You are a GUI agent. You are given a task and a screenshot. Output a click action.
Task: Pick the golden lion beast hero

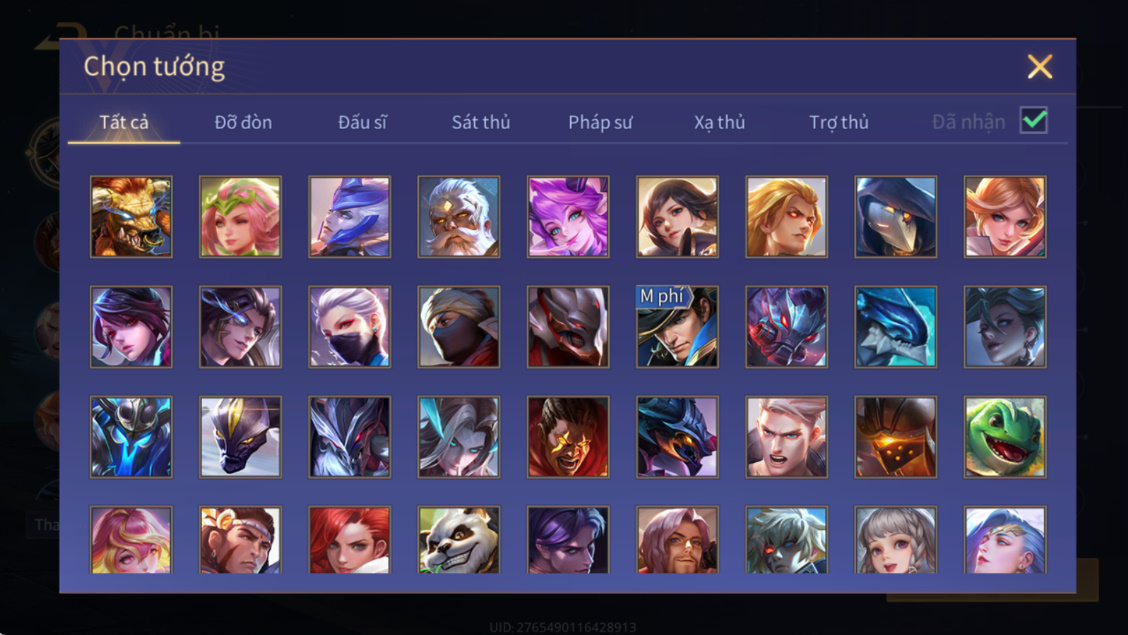coord(131,216)
